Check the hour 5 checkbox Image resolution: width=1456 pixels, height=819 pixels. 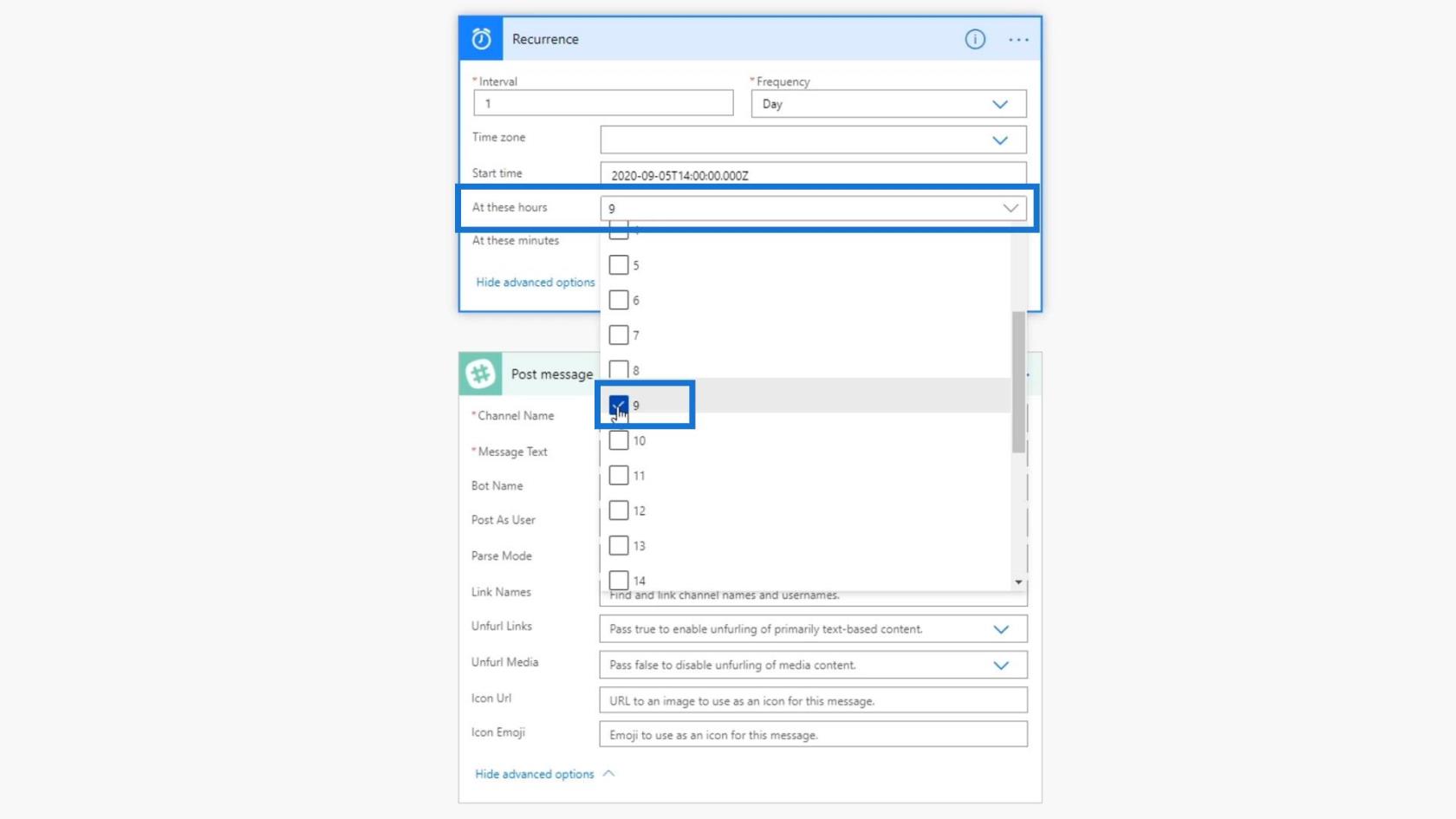(619, 265)
